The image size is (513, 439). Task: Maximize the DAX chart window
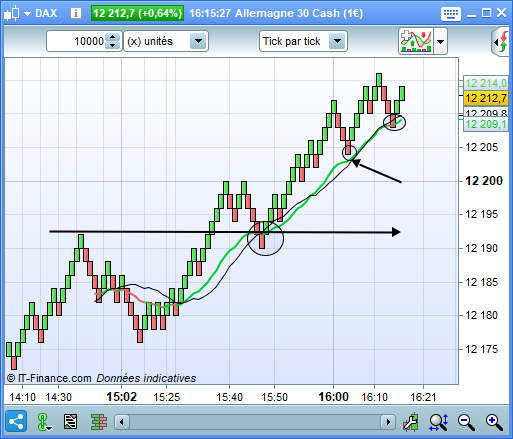[487, 13]
